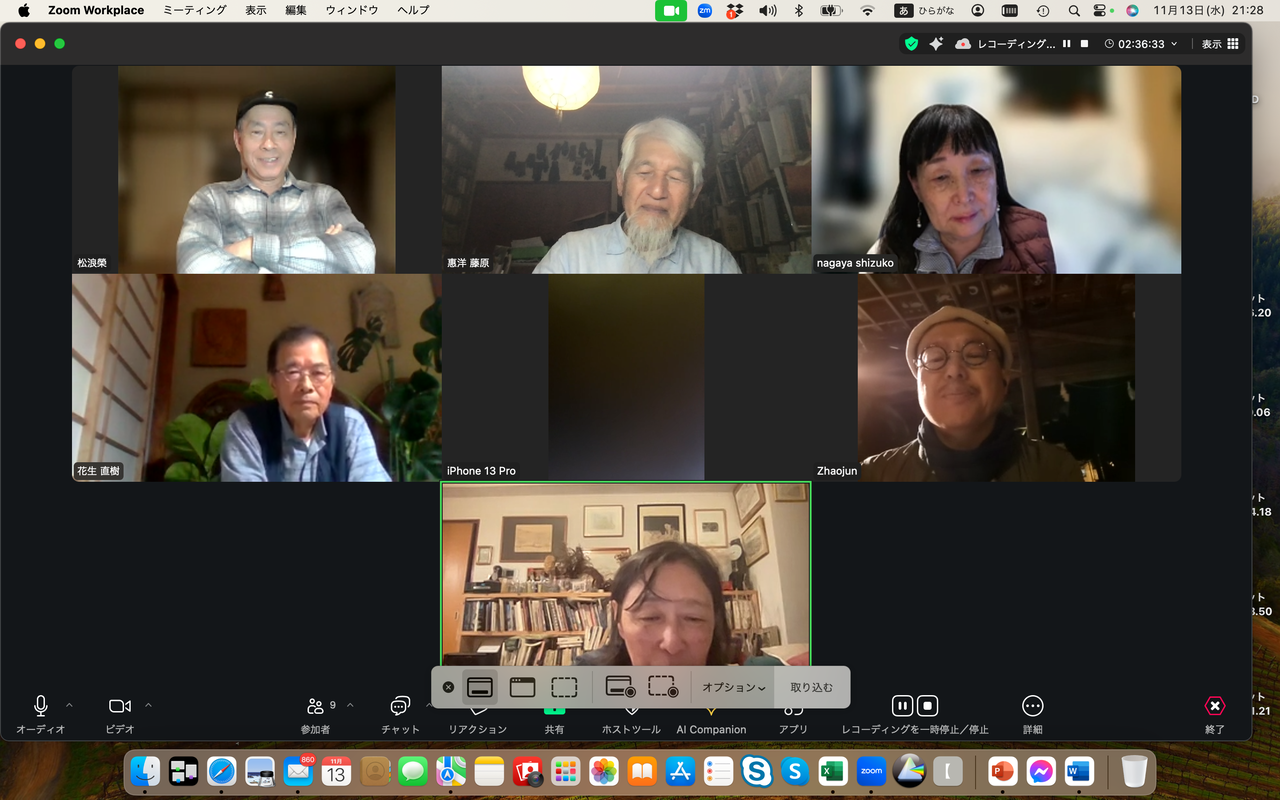Open the AI Companion sparkle icon
Viewport: 1280px width, 800px height.
(x=936, y=44)
